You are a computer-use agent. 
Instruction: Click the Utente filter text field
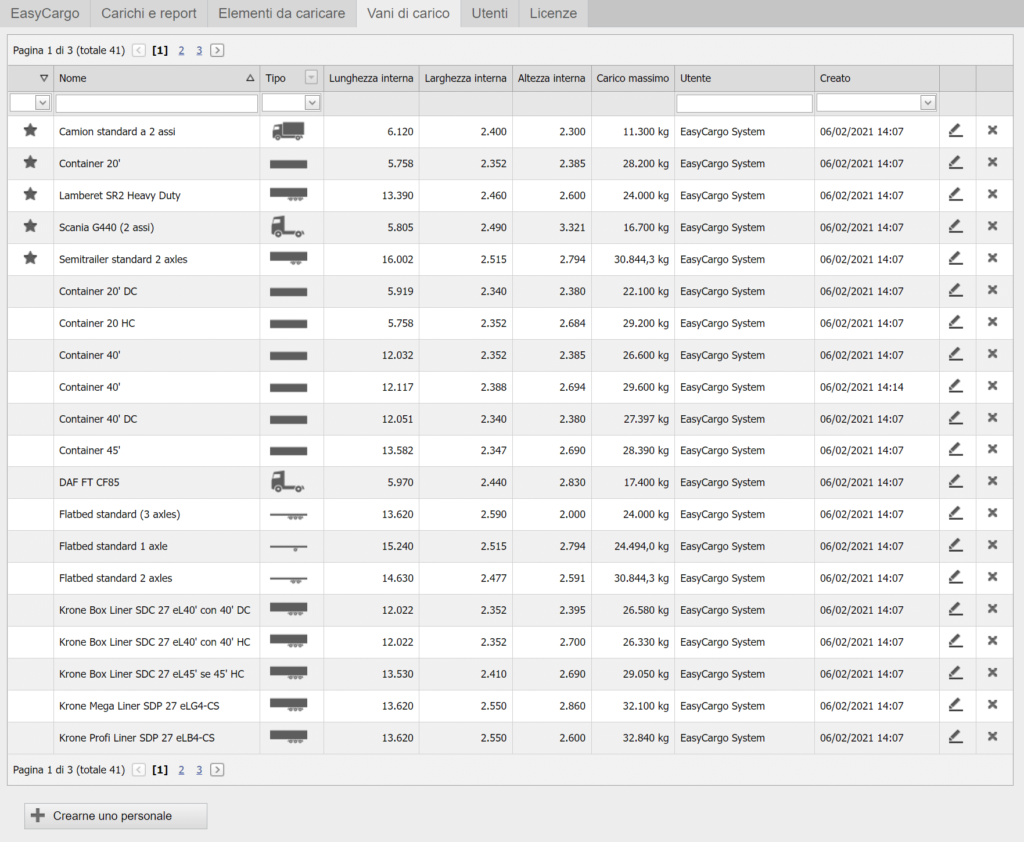point(744,103)
